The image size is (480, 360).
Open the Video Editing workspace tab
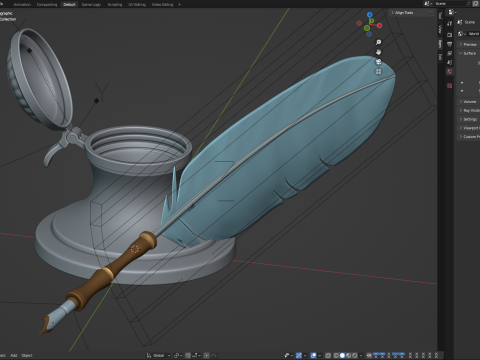pos(162,4)
